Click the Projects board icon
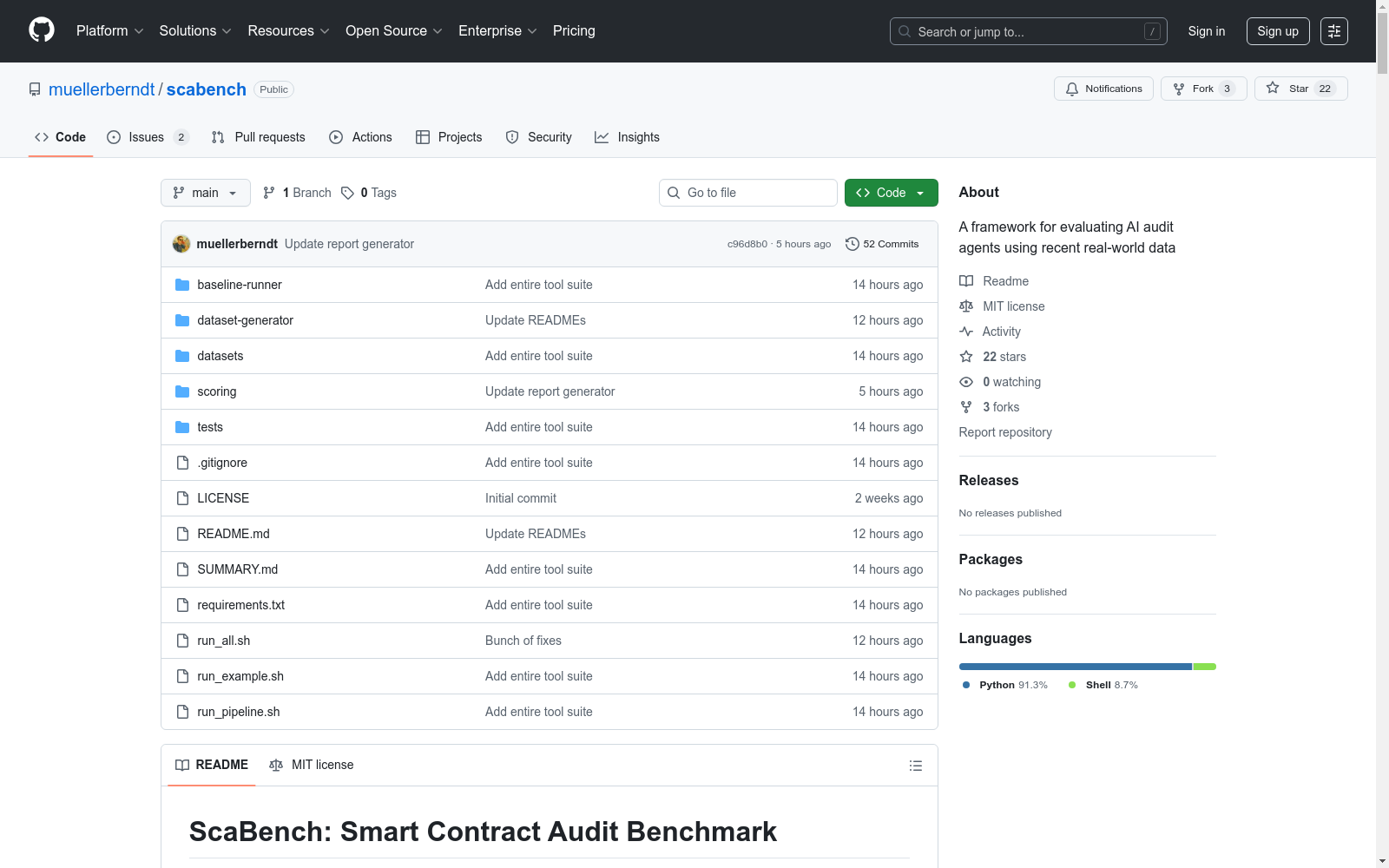This screenshot has height=868, width=1389. [423, 137]
